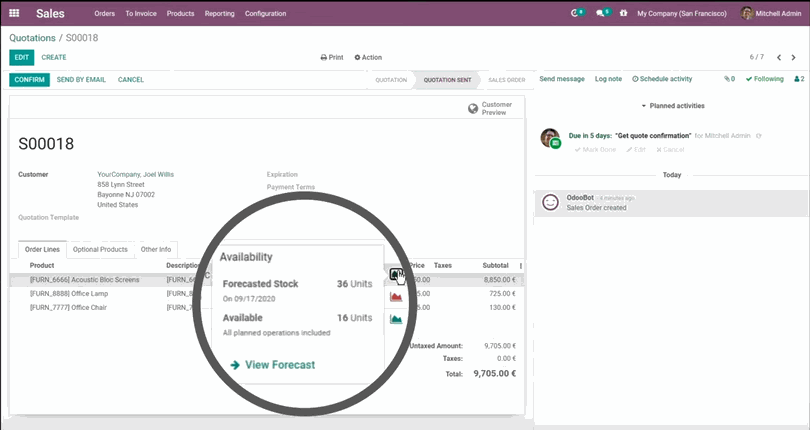Open the Sales app home title
810x430 pixels.
coord(50,13)
